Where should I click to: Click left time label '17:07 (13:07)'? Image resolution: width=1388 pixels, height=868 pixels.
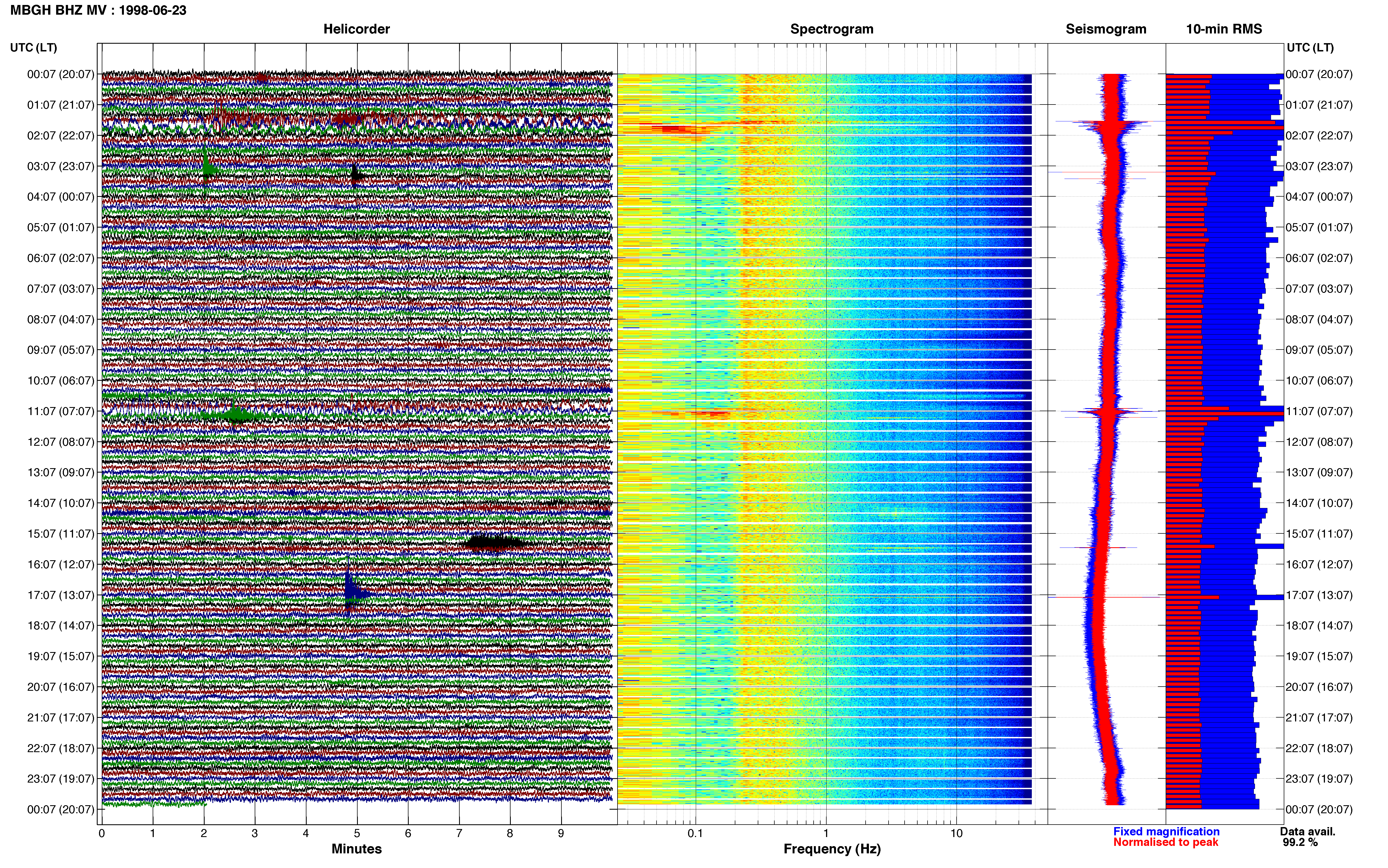click(60, 595)
